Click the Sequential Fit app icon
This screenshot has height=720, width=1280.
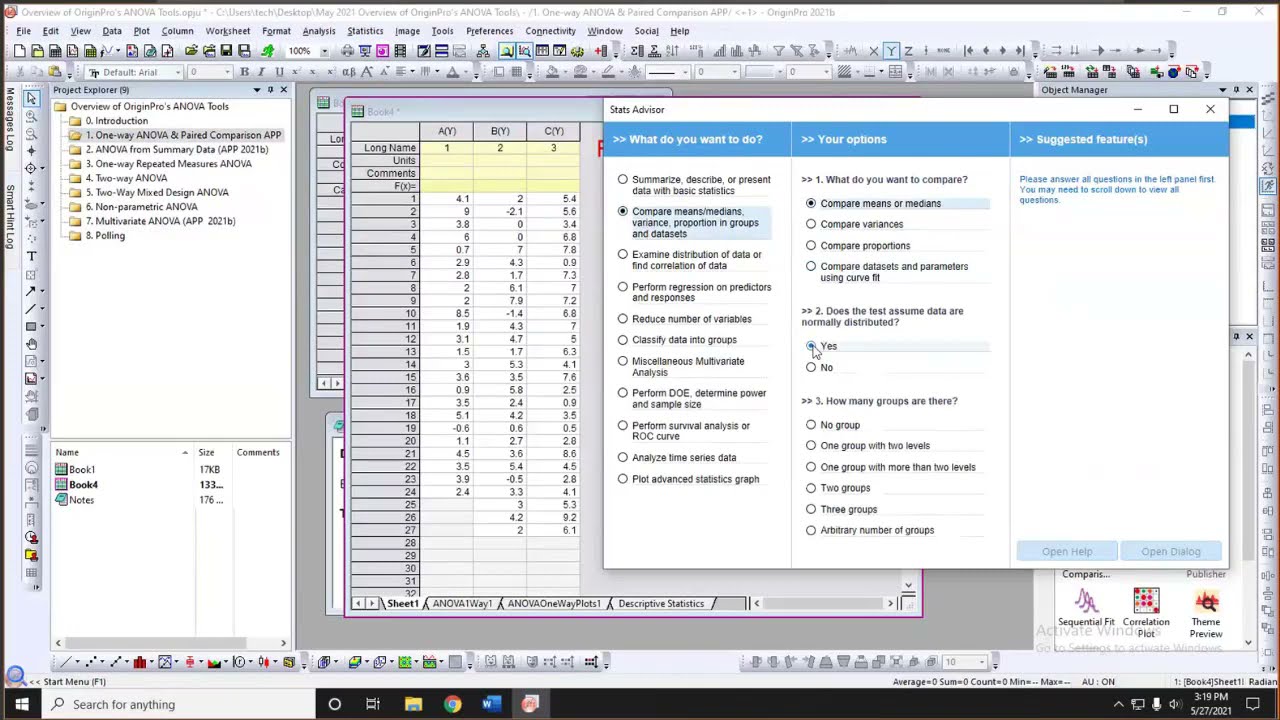[1086, 609]
